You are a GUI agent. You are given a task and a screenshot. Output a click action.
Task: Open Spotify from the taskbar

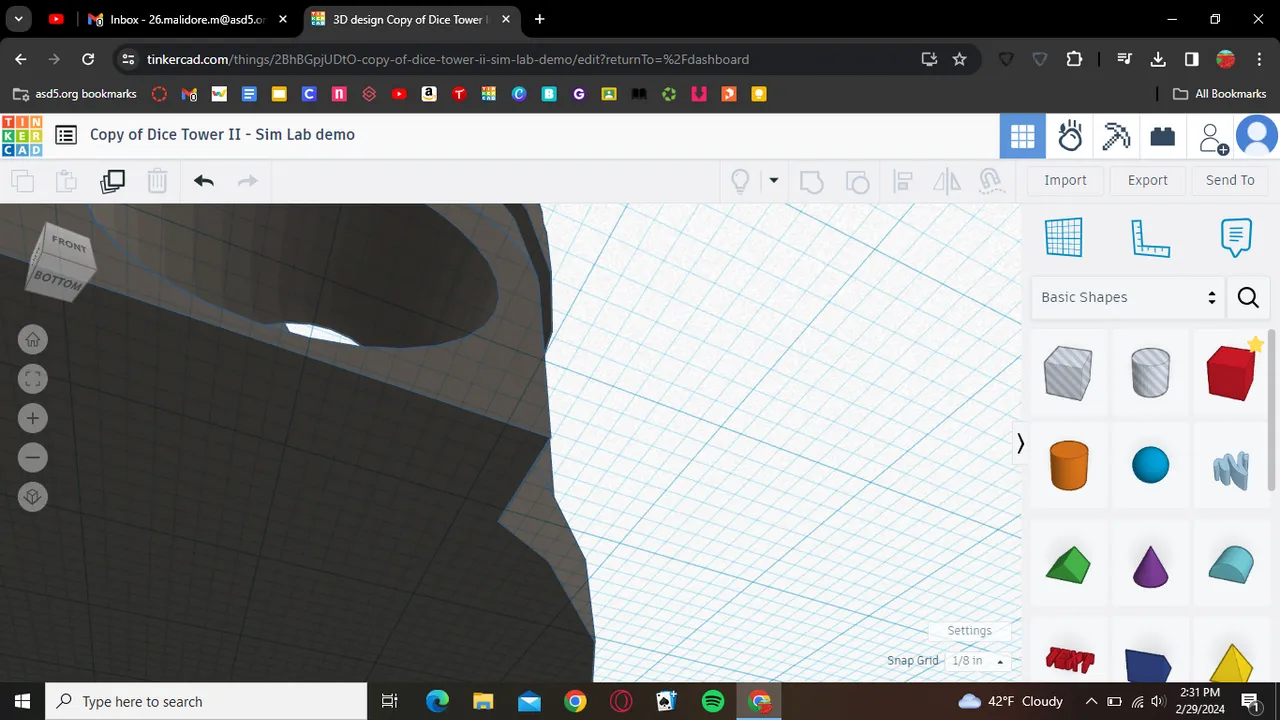713,701
